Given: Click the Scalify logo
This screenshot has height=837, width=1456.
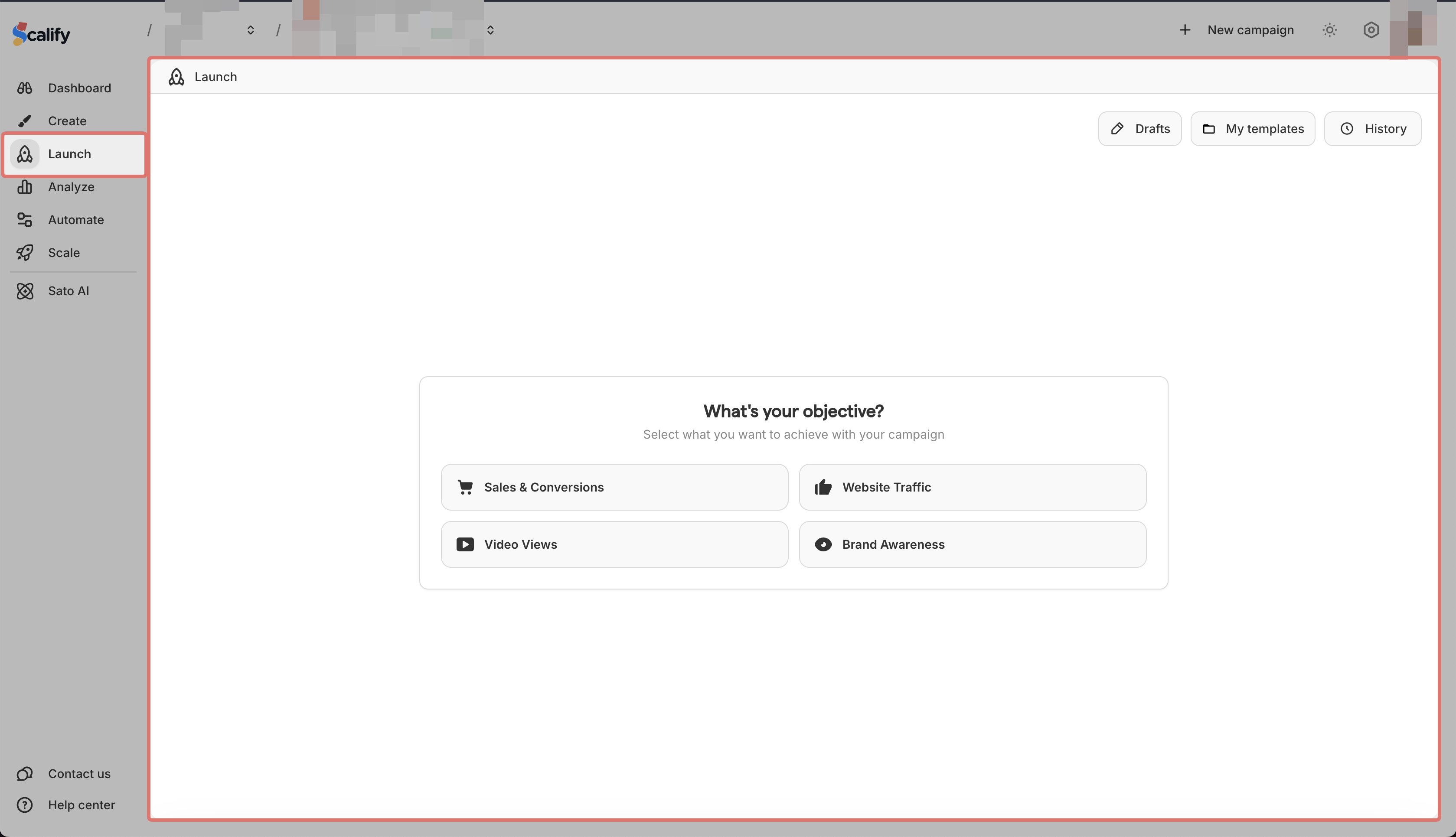Looking at the screenshot, I should point(41,34).
